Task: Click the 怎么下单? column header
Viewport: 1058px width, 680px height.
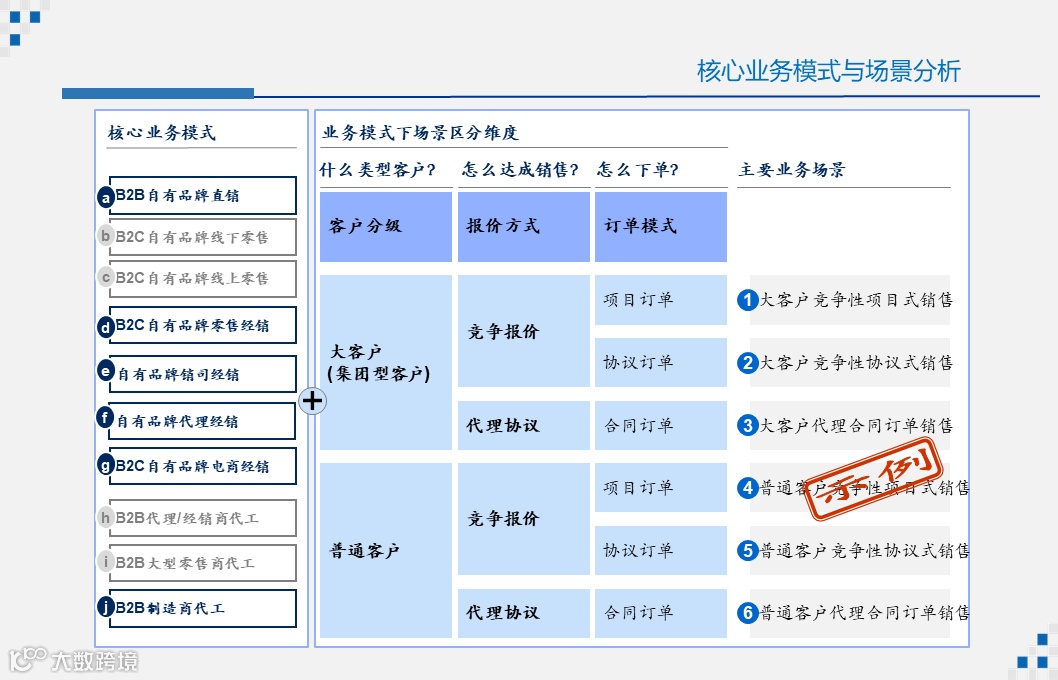Action: click(638, 169)
